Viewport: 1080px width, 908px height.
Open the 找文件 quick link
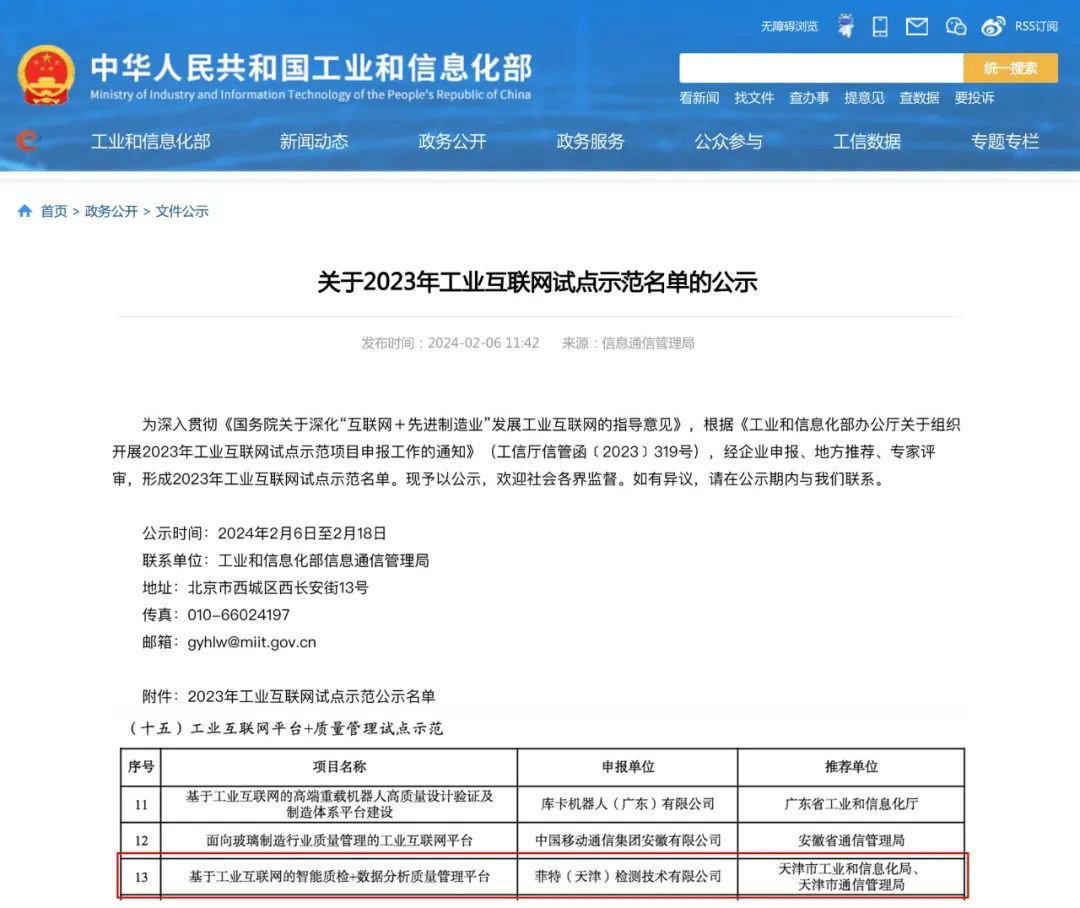pyautogui.click(x=754, y=98)
